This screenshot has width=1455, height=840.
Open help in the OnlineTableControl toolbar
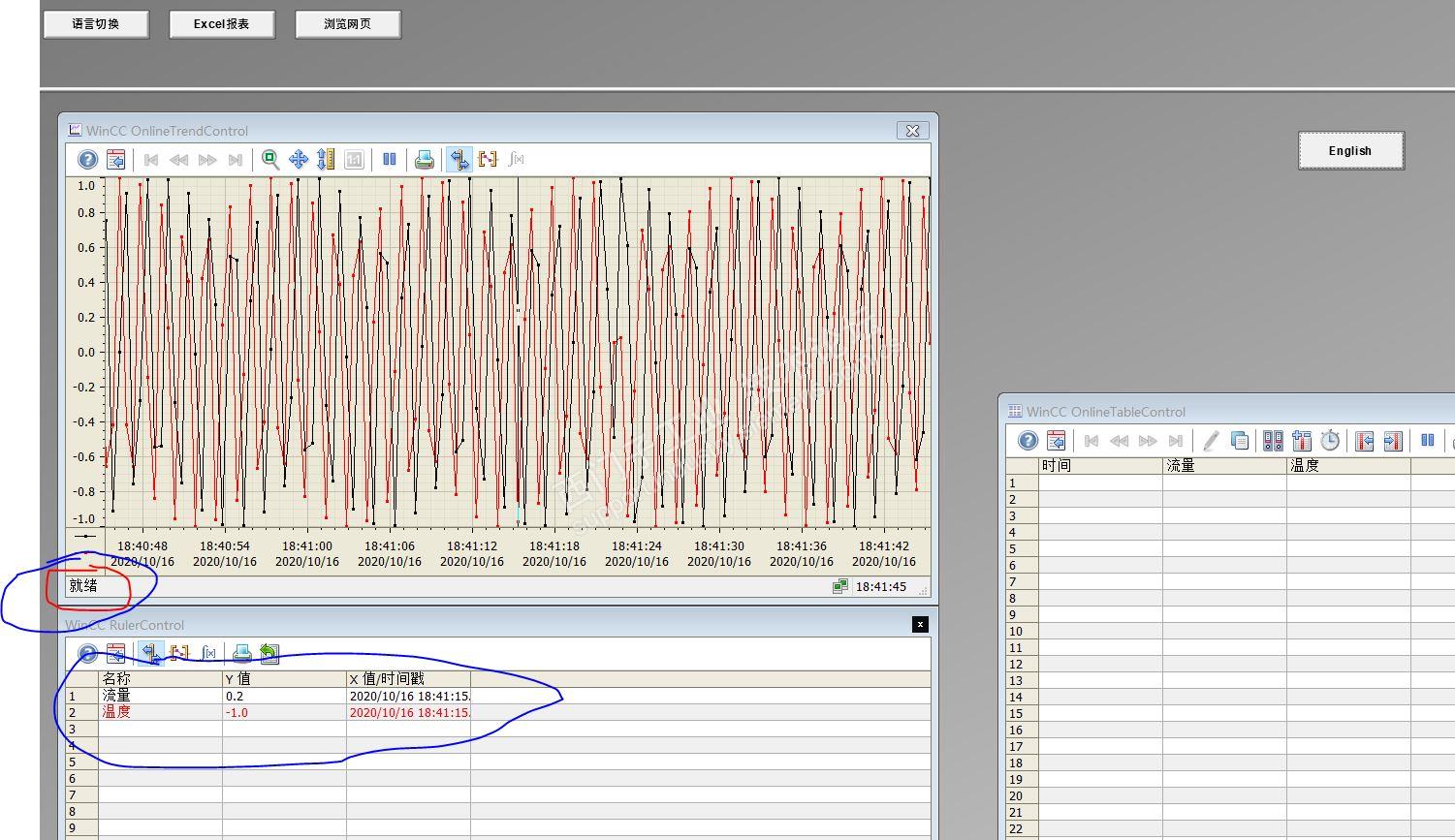click(x=1028, y=441)
